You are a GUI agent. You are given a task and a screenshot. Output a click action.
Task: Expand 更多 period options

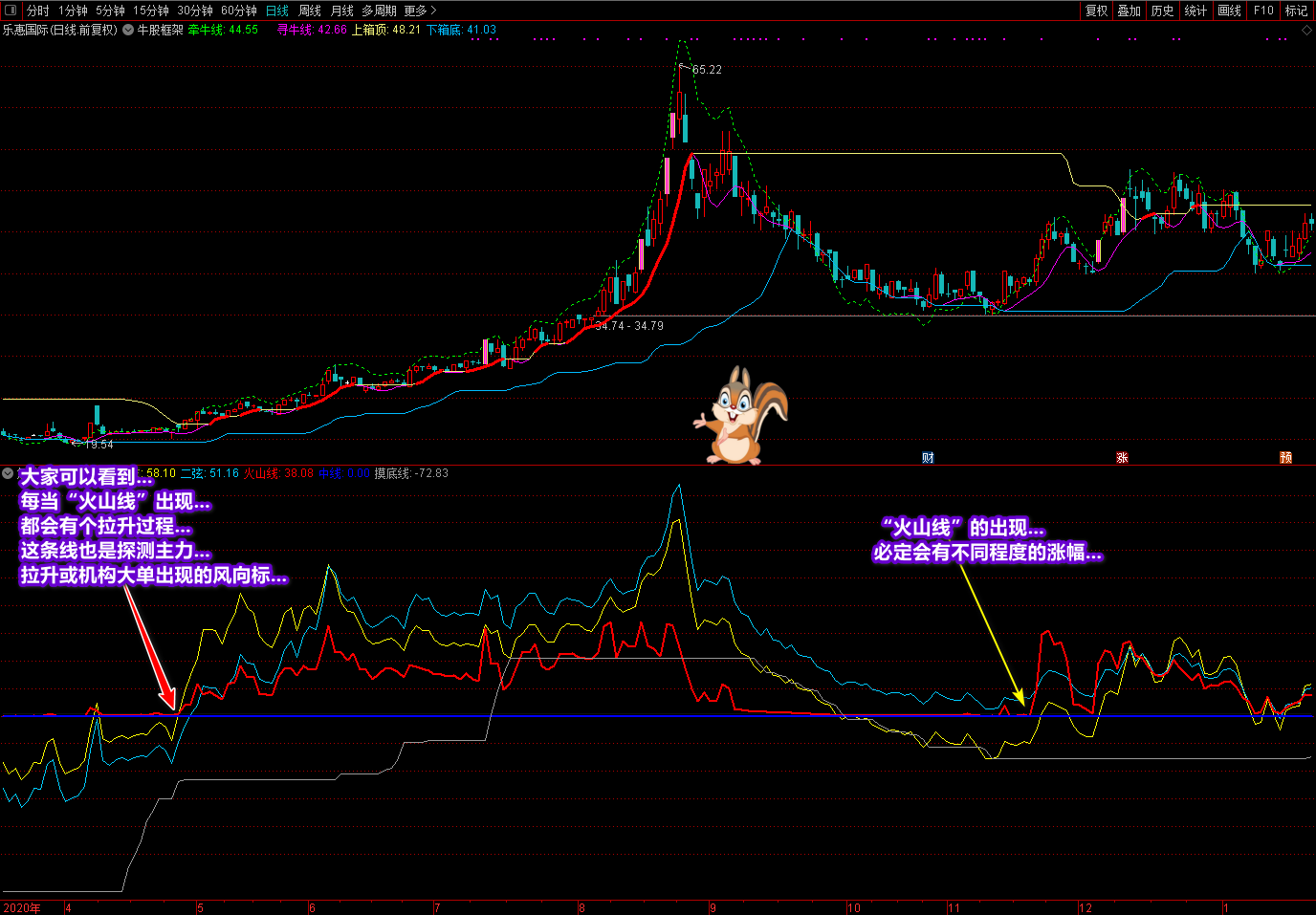419,11
